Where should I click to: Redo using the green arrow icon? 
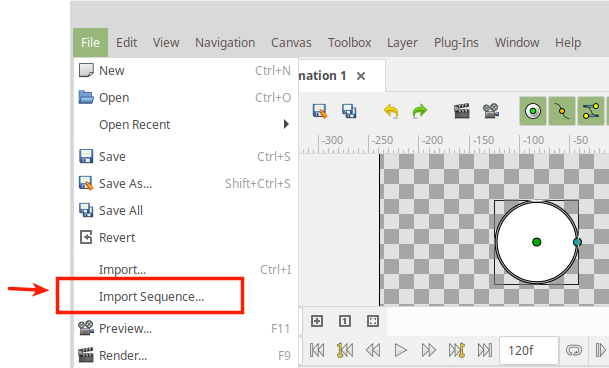pyautogui.click(x=419, y=111)
